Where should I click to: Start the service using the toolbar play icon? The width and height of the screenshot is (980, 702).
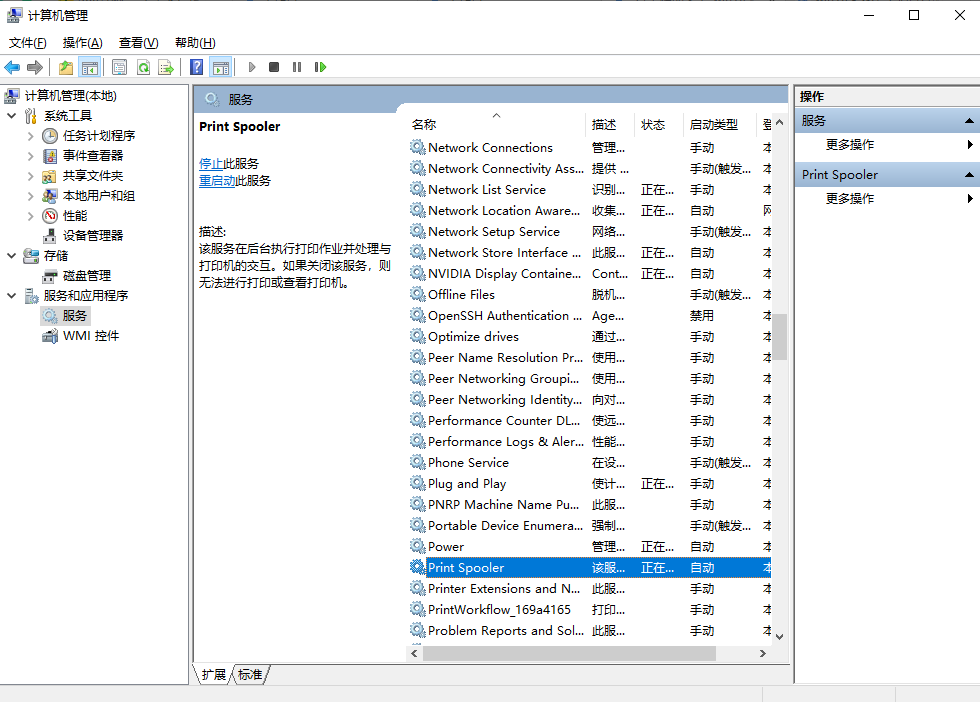point(252,67)
